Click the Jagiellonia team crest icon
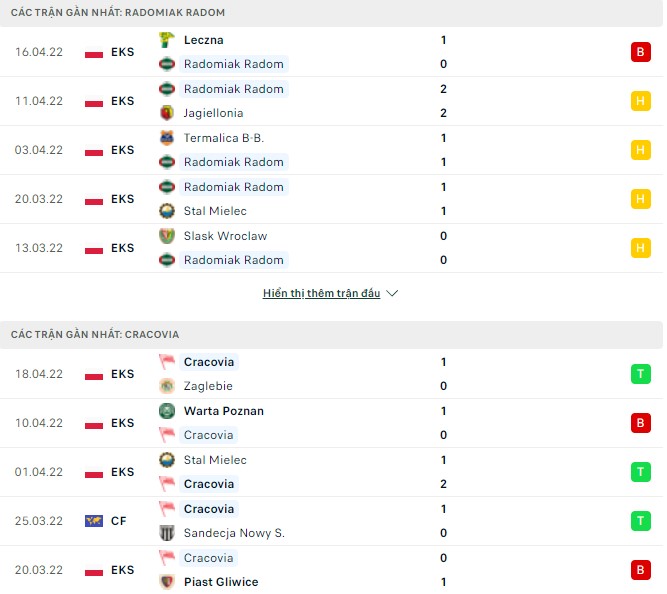Viewport: 667px width, 594px height. (x=167, y=113)
